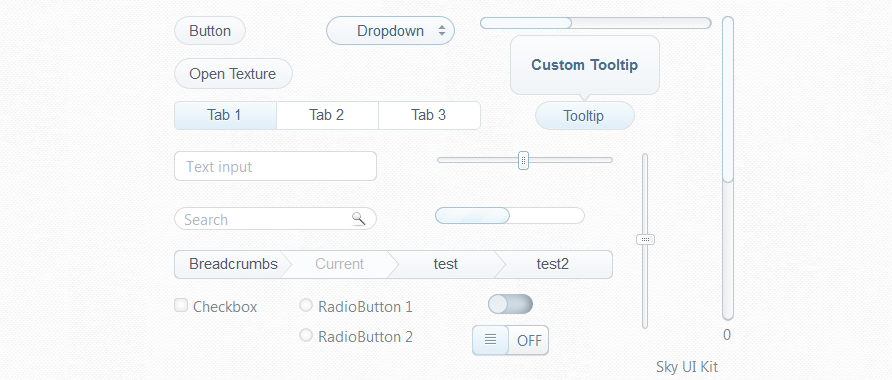Open the test breadcrumb
This screenshot has height=380, width=892.
pyautogui.click(x=445, y=265)
